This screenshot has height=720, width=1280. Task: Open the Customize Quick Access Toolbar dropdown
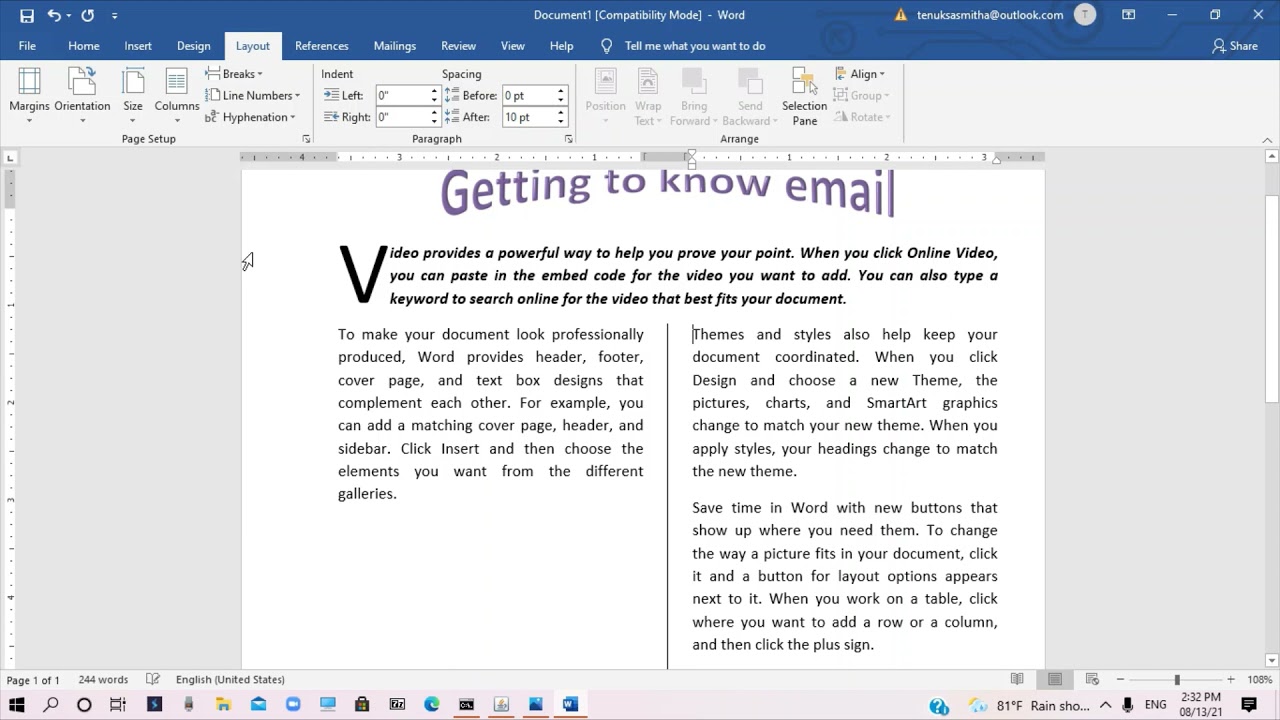[x=114, y=15]
